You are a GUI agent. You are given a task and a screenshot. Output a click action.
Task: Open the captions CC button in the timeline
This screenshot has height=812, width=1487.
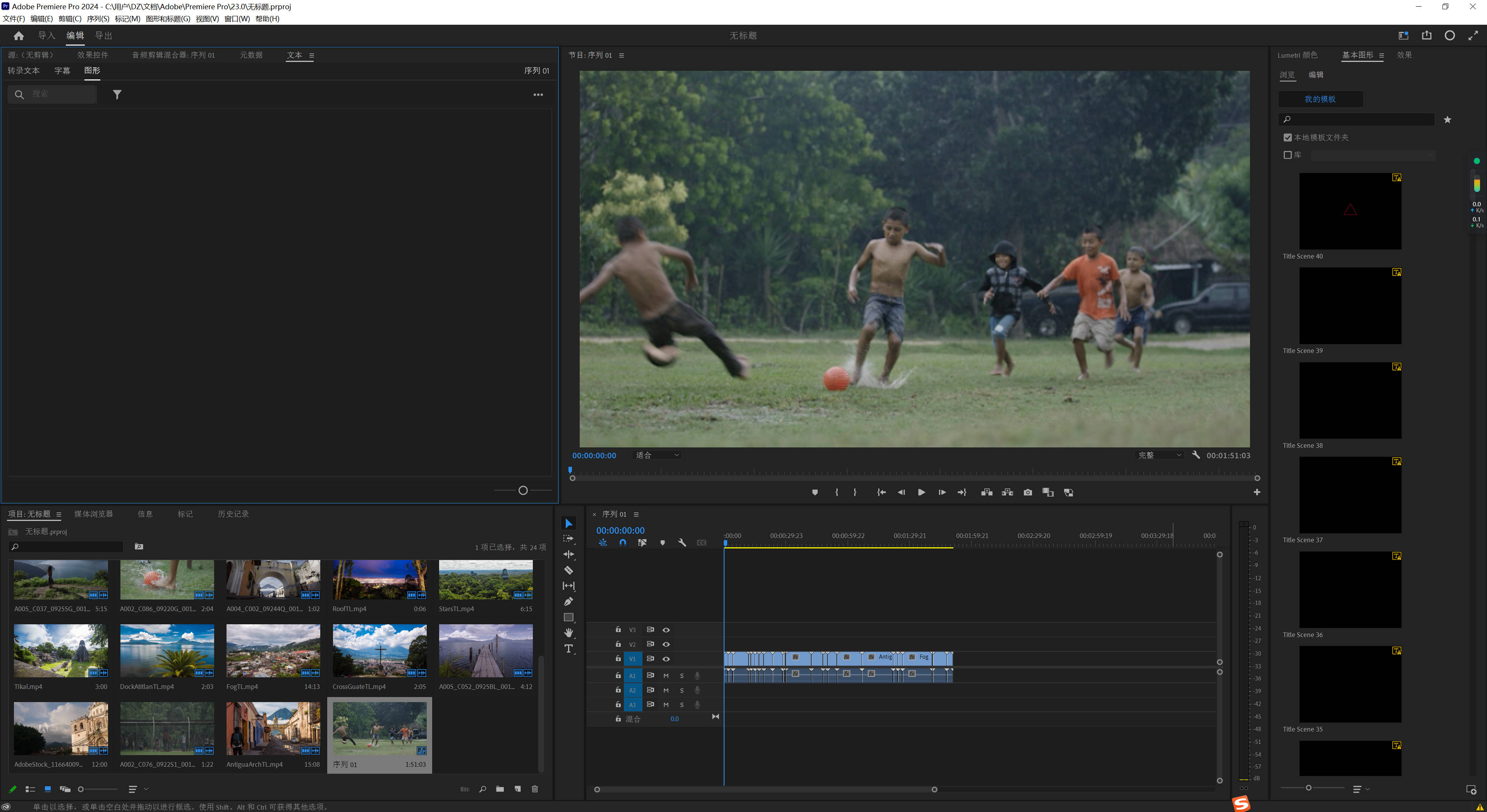(702, 543)
